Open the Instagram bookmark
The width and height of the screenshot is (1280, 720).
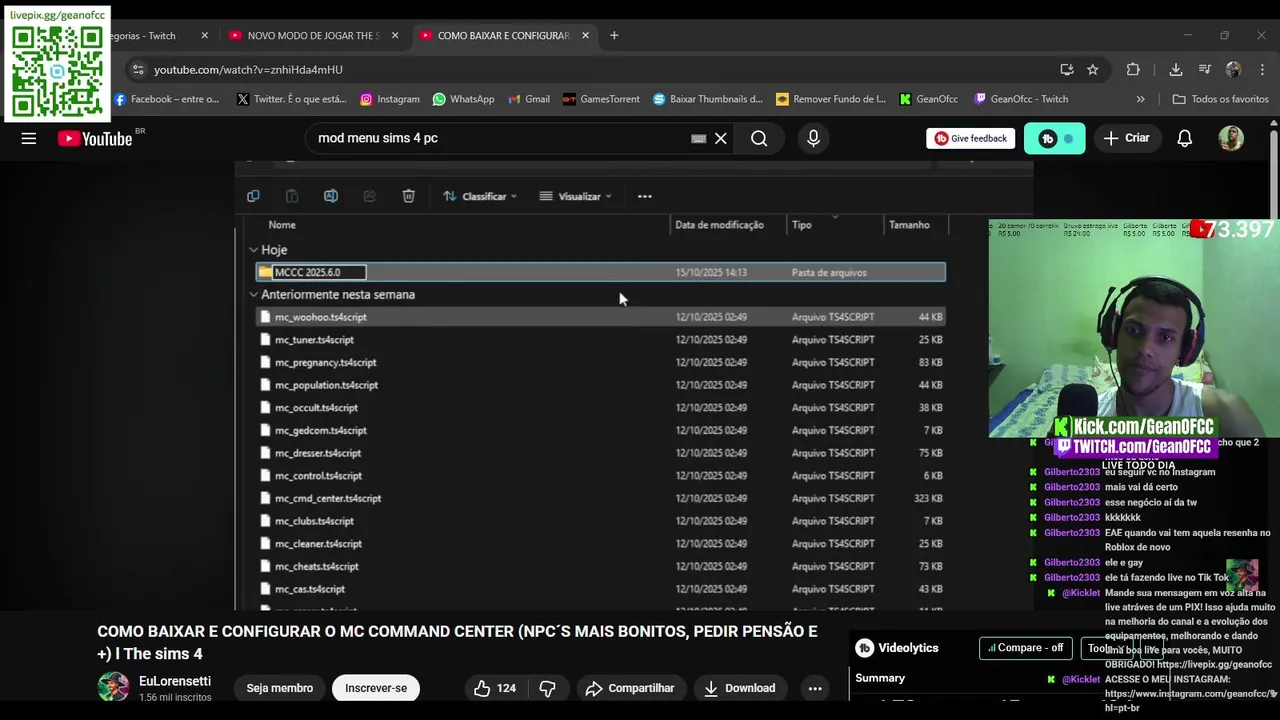[390, 99]
